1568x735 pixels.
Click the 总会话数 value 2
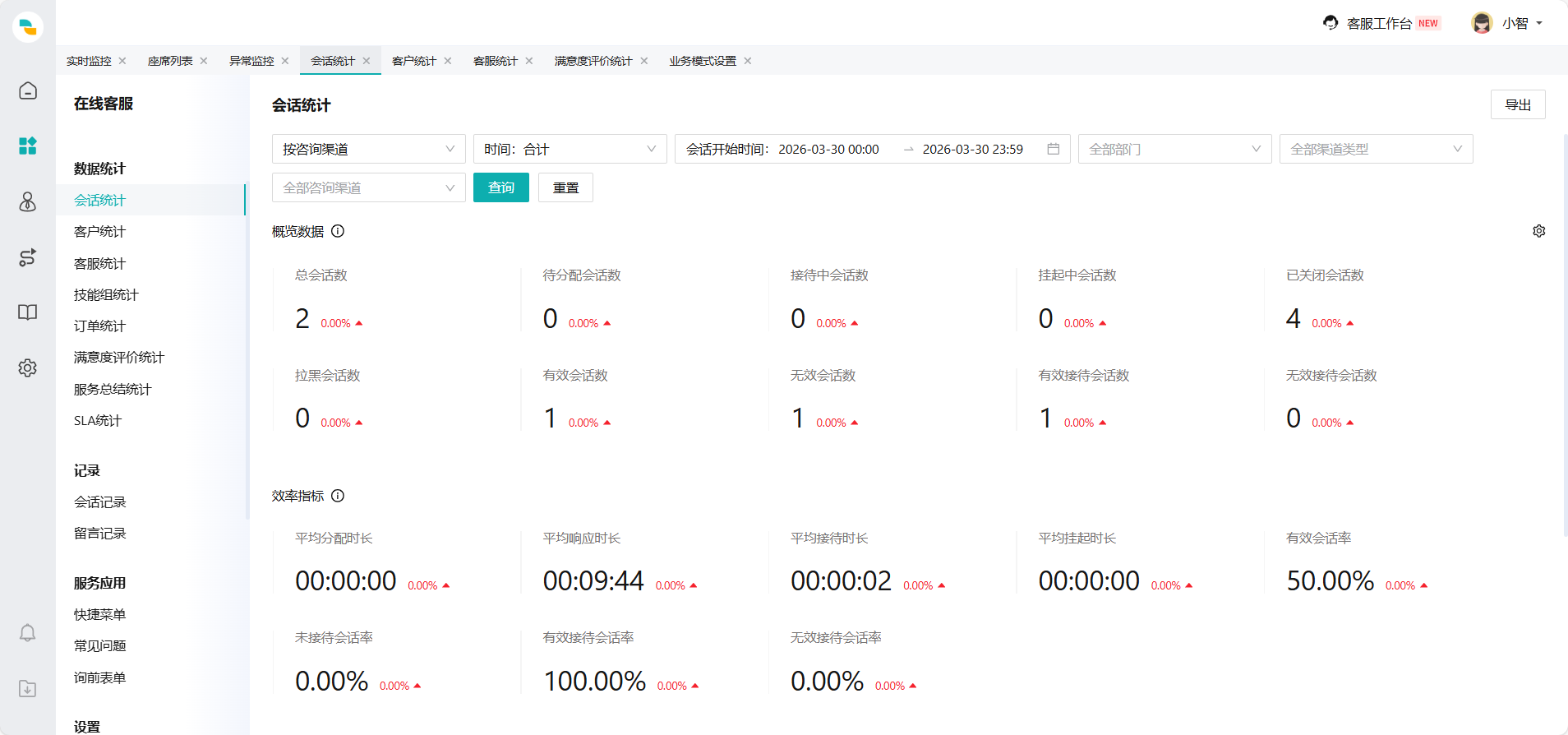coord(302,318)
